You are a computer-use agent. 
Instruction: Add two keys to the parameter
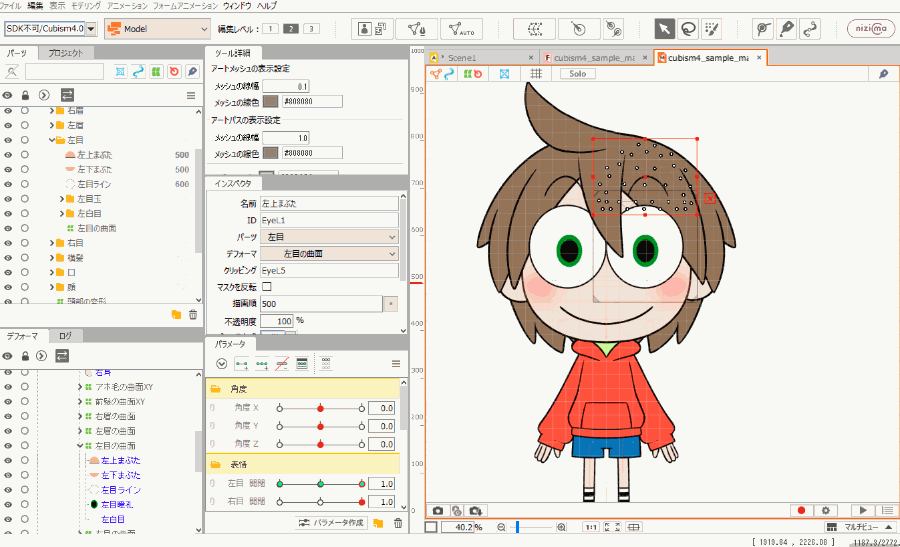242,364
